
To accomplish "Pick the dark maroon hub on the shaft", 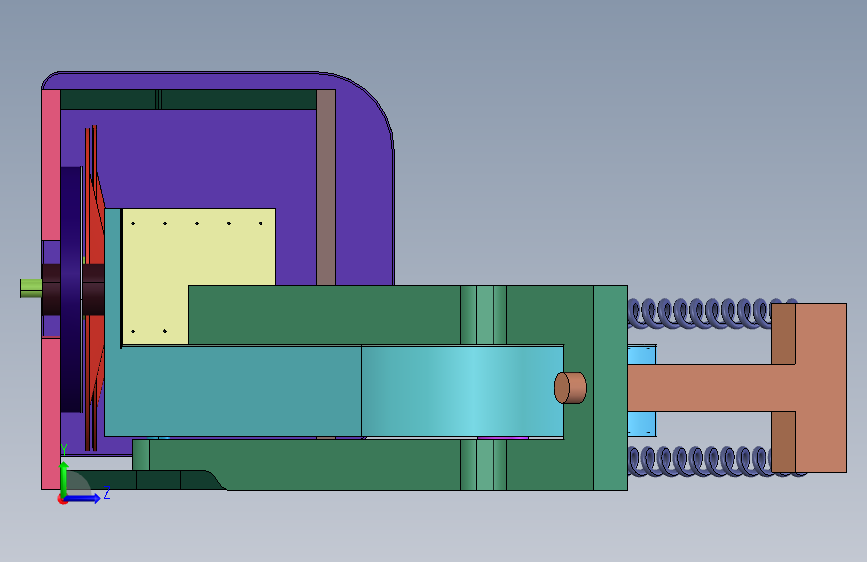I will click(93, 289).
